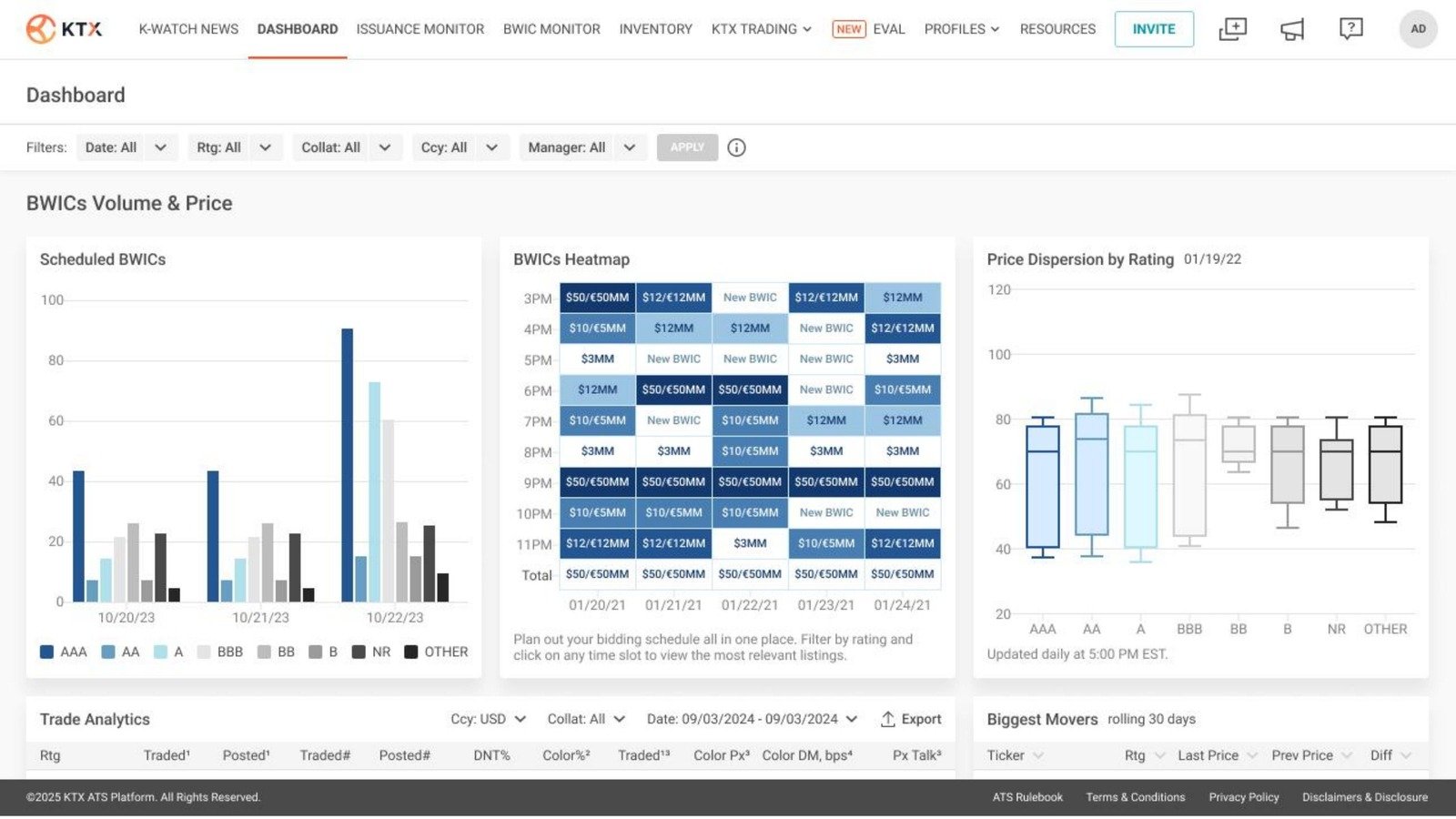Open BWIC MONITOR tab
This screenshot has width=1456, height=819.
551,29
